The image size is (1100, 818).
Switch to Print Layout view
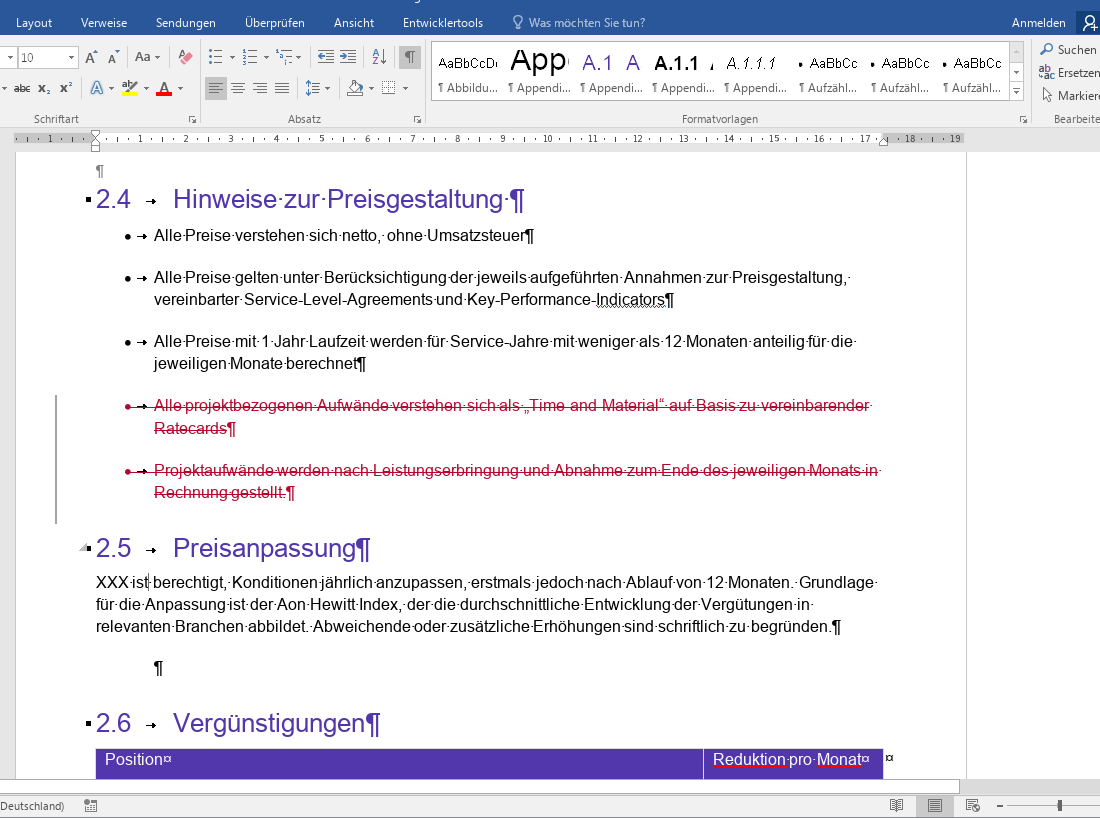coord(934,805)
